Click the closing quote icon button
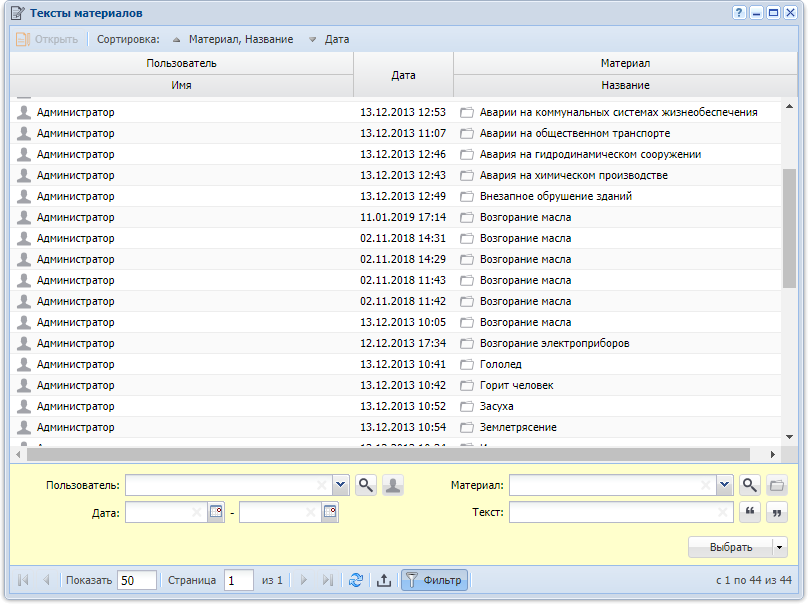Image resolution: width=808 pixels, height=604 pixels. coord(777,512)
